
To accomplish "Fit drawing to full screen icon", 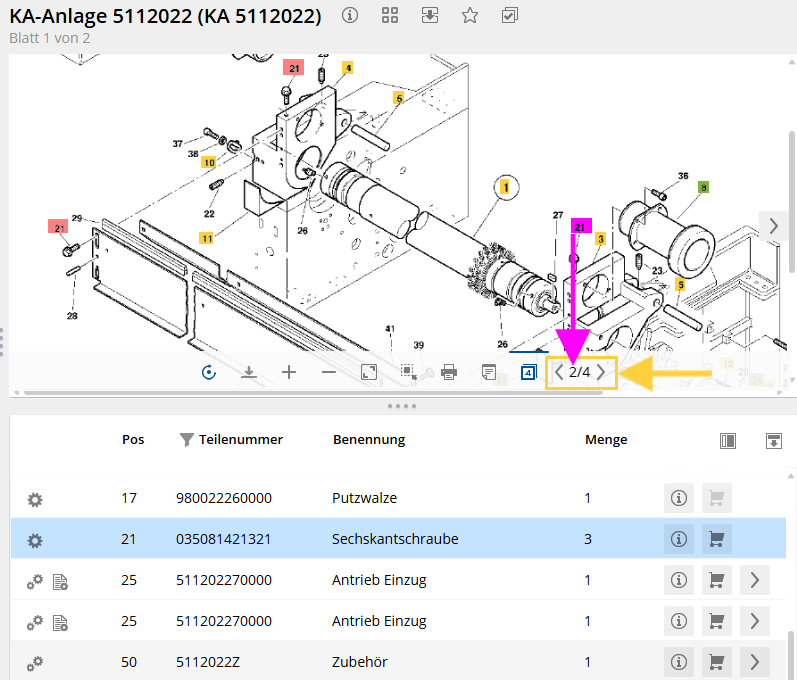I will point(369,372).
